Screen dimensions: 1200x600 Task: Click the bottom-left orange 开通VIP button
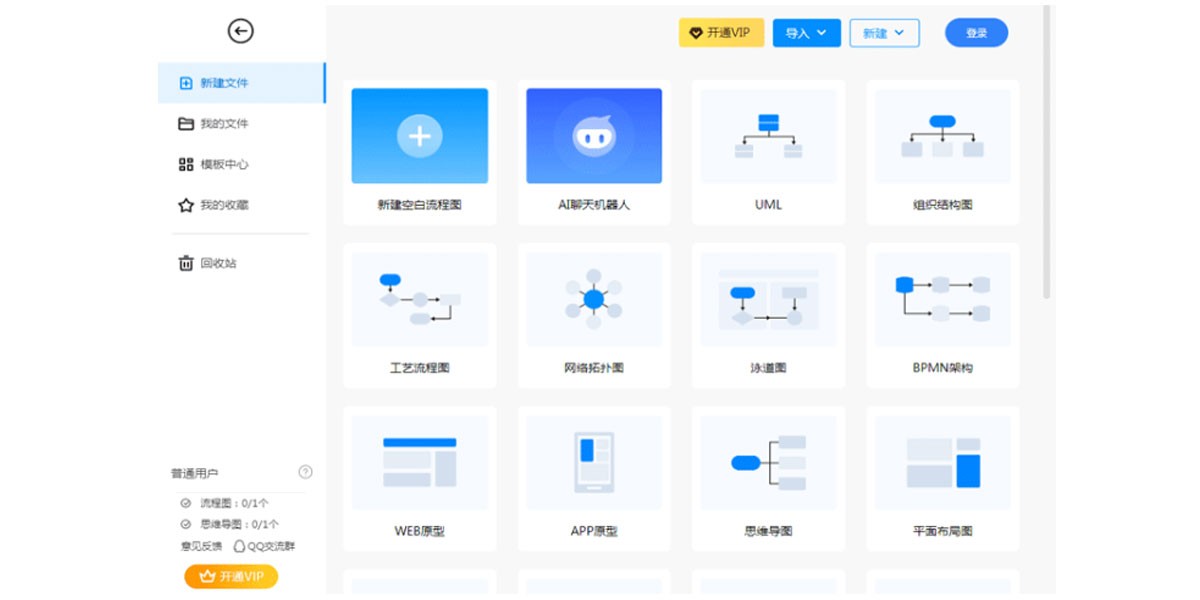click(x=231, y=576)
